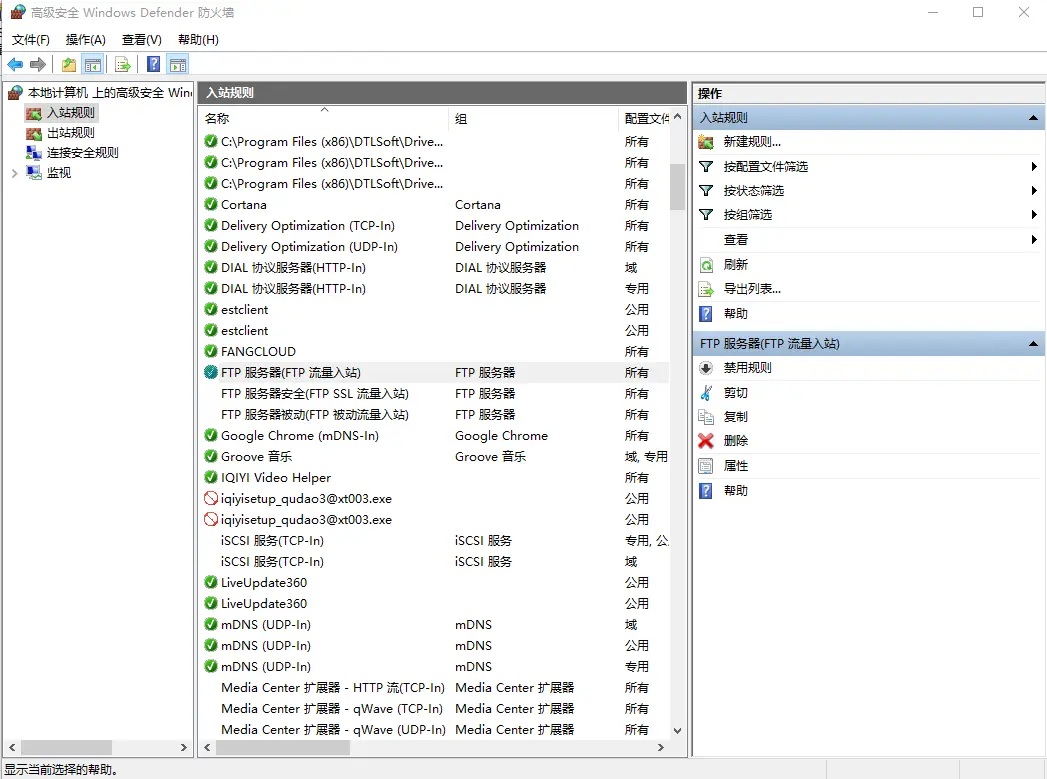Image resolution: width=1047 pixels, height=779 pixels.
Task: Toggle the action pane toolbar icon
Action: click(178, 65)
